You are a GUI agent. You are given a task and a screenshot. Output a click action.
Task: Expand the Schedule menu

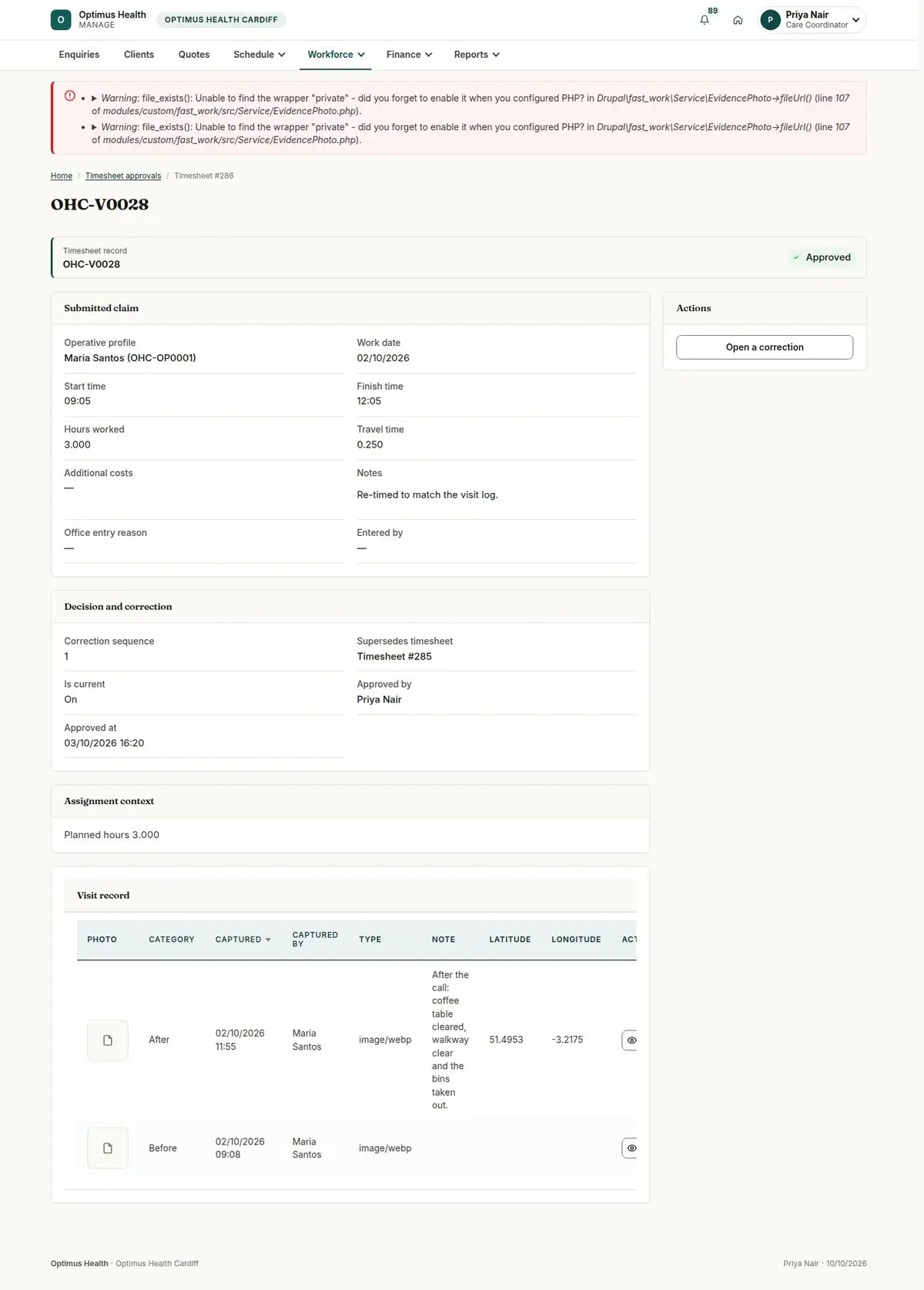point(259,55)
